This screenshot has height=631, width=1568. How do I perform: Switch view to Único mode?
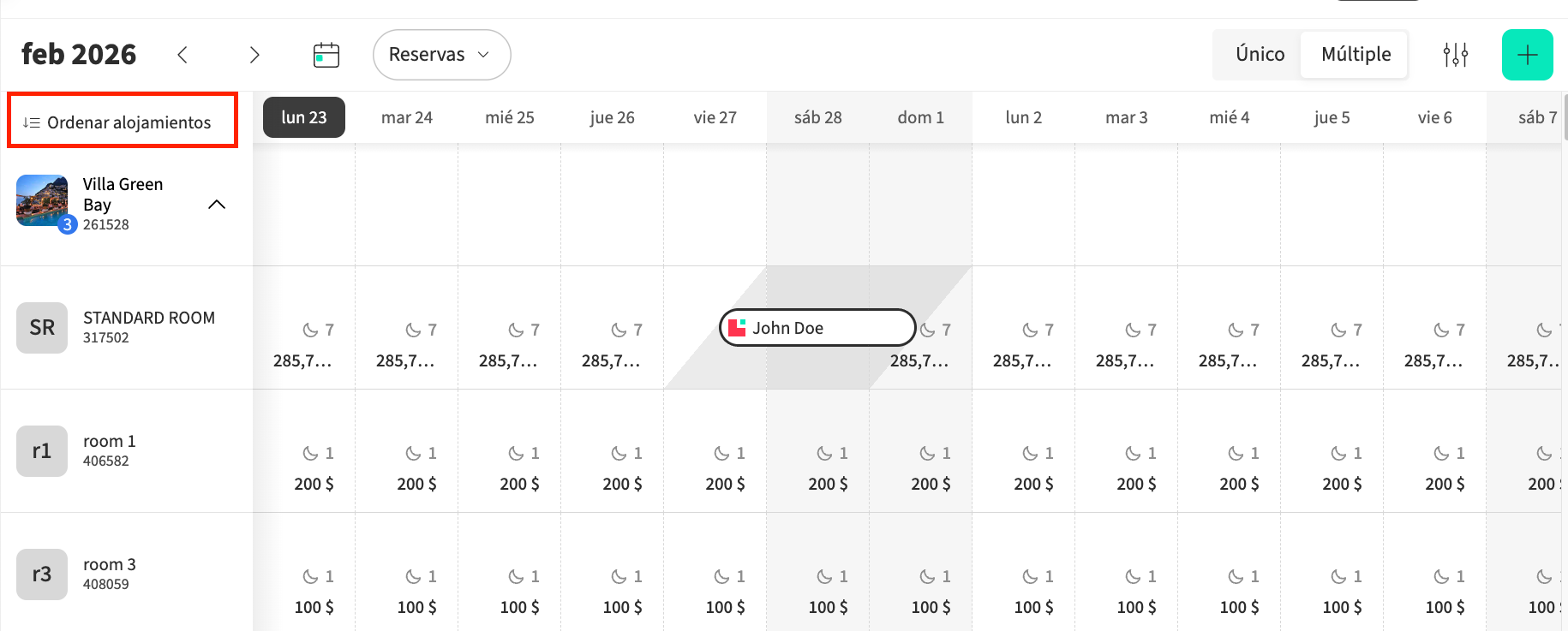tap(1260, 55)
